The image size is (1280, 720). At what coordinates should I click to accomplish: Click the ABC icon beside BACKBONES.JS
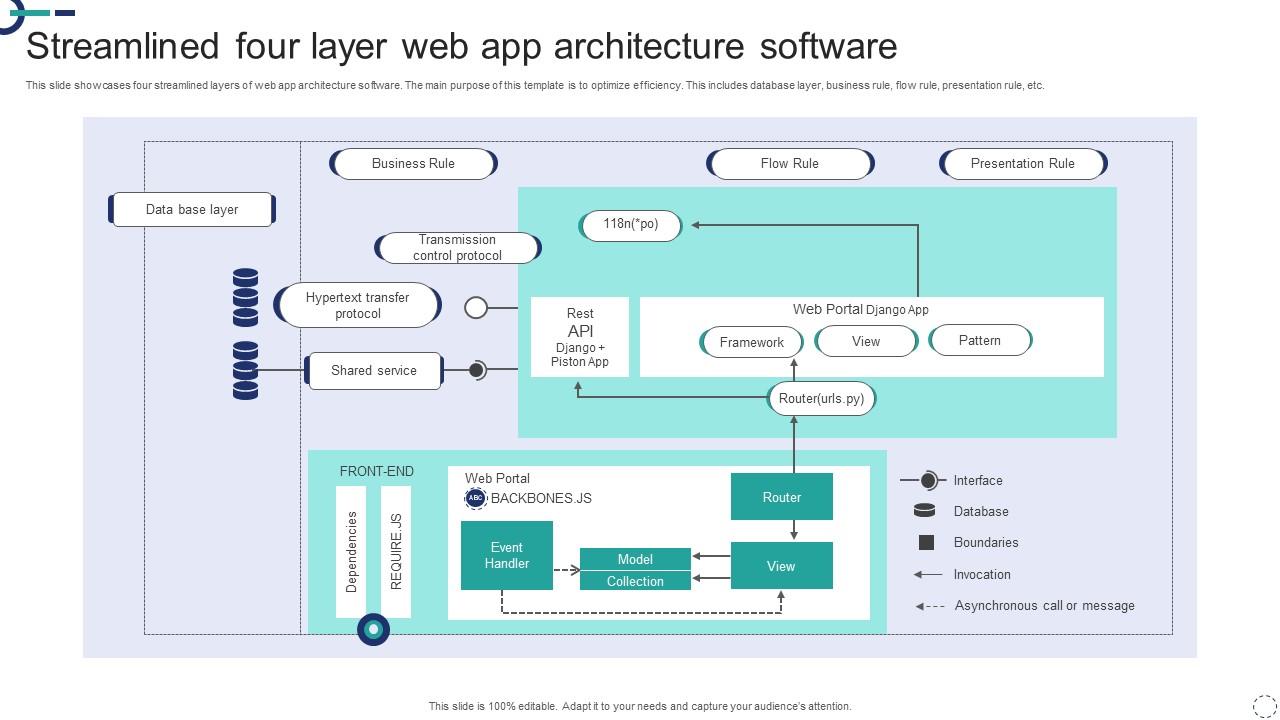(475, 497)
